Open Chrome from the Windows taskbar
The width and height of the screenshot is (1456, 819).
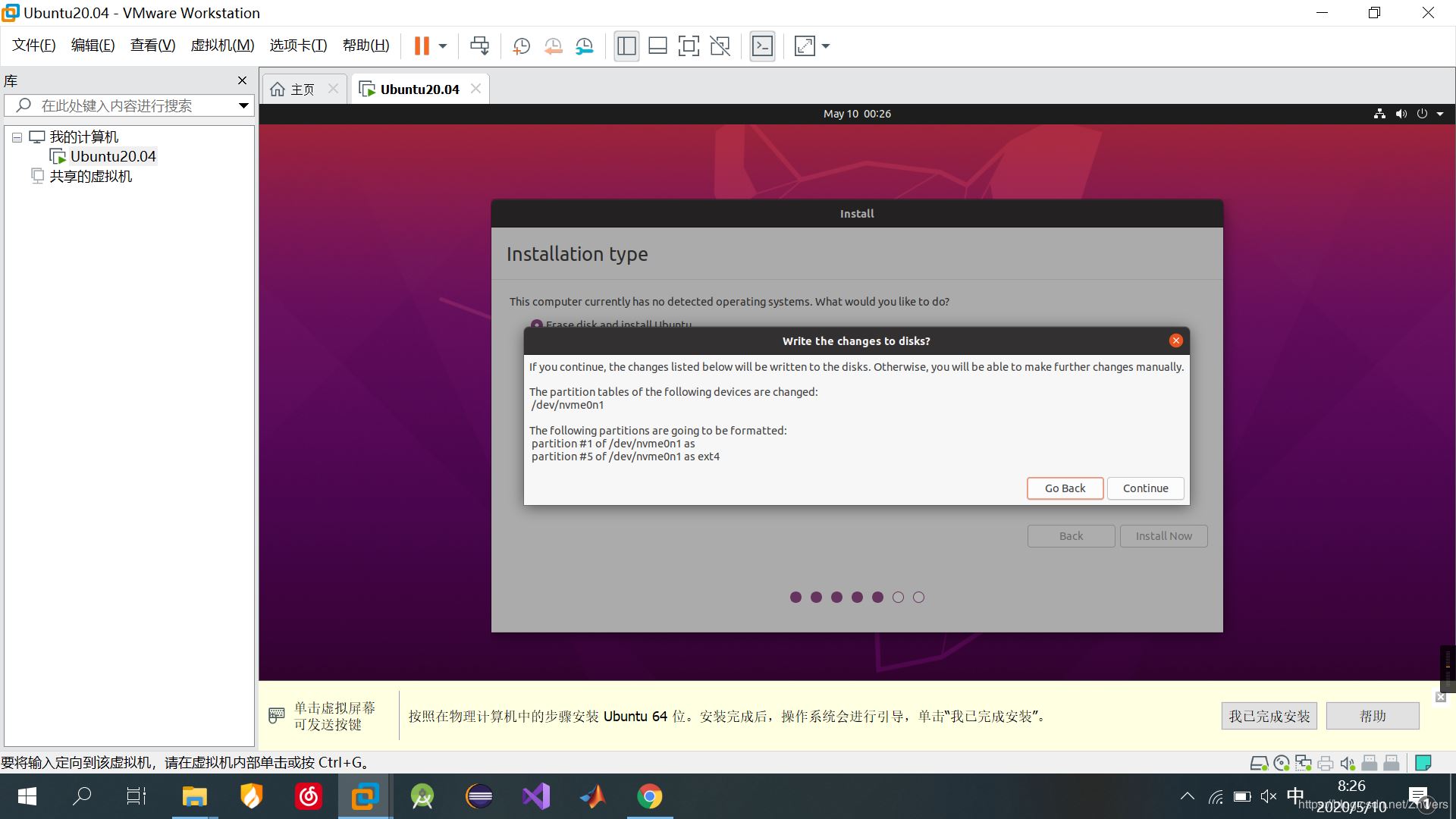[x=649, y=796]
